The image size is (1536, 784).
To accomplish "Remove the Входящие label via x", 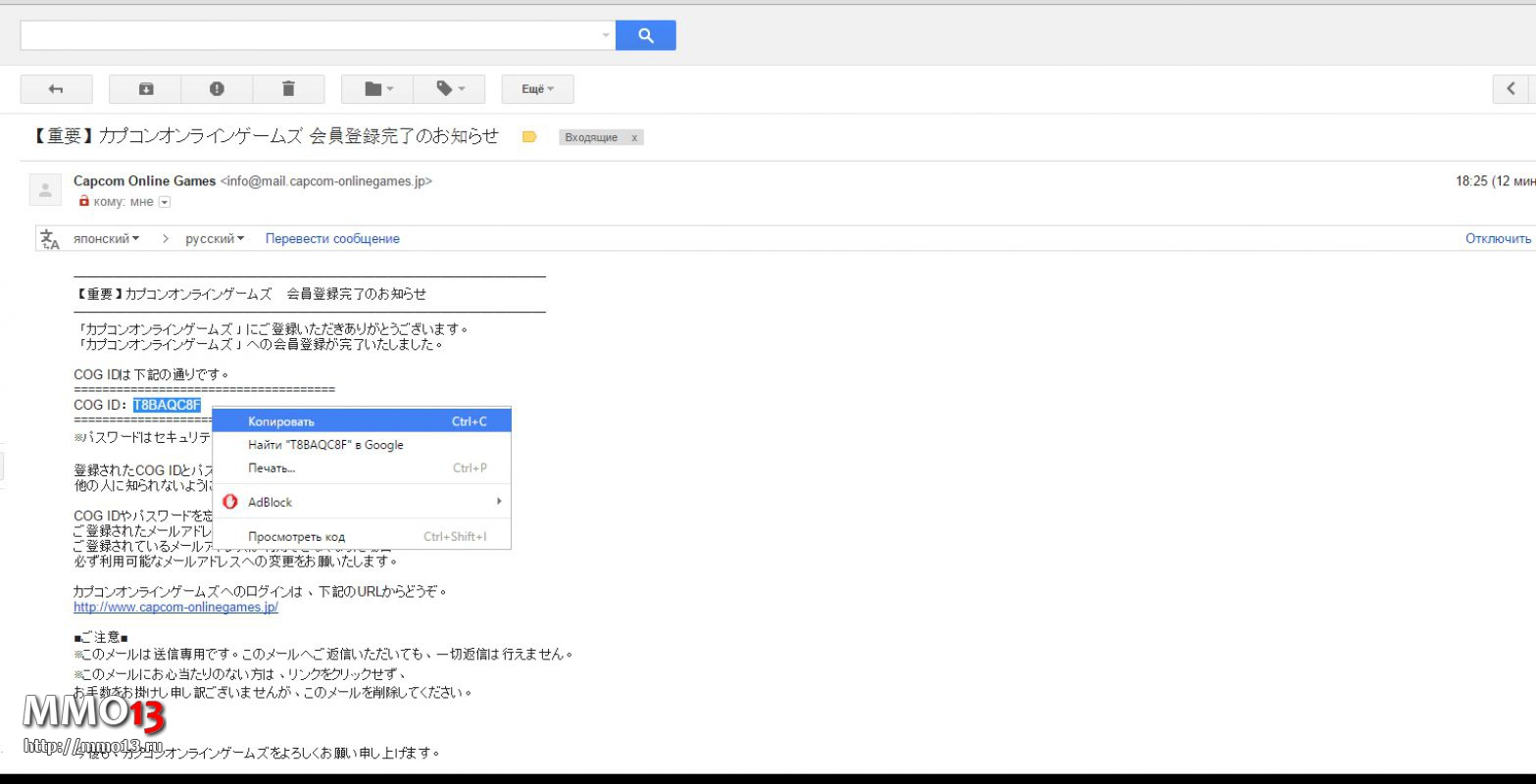I will (x=634, y=138).
